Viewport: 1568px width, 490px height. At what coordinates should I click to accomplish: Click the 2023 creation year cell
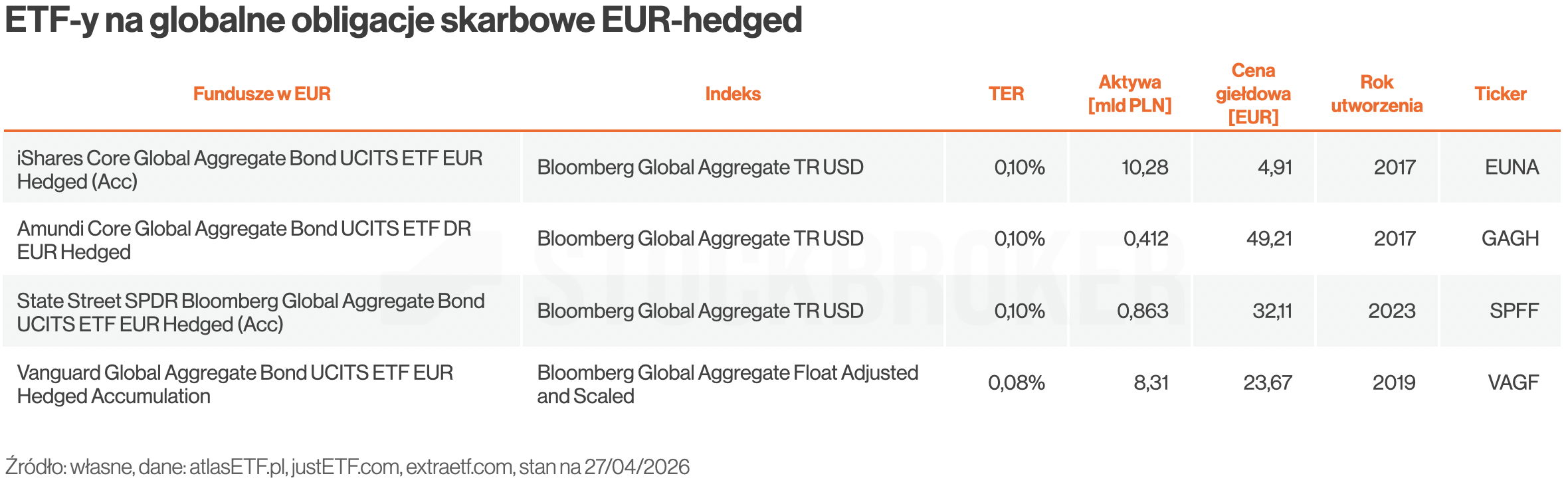coord(1391,311)
